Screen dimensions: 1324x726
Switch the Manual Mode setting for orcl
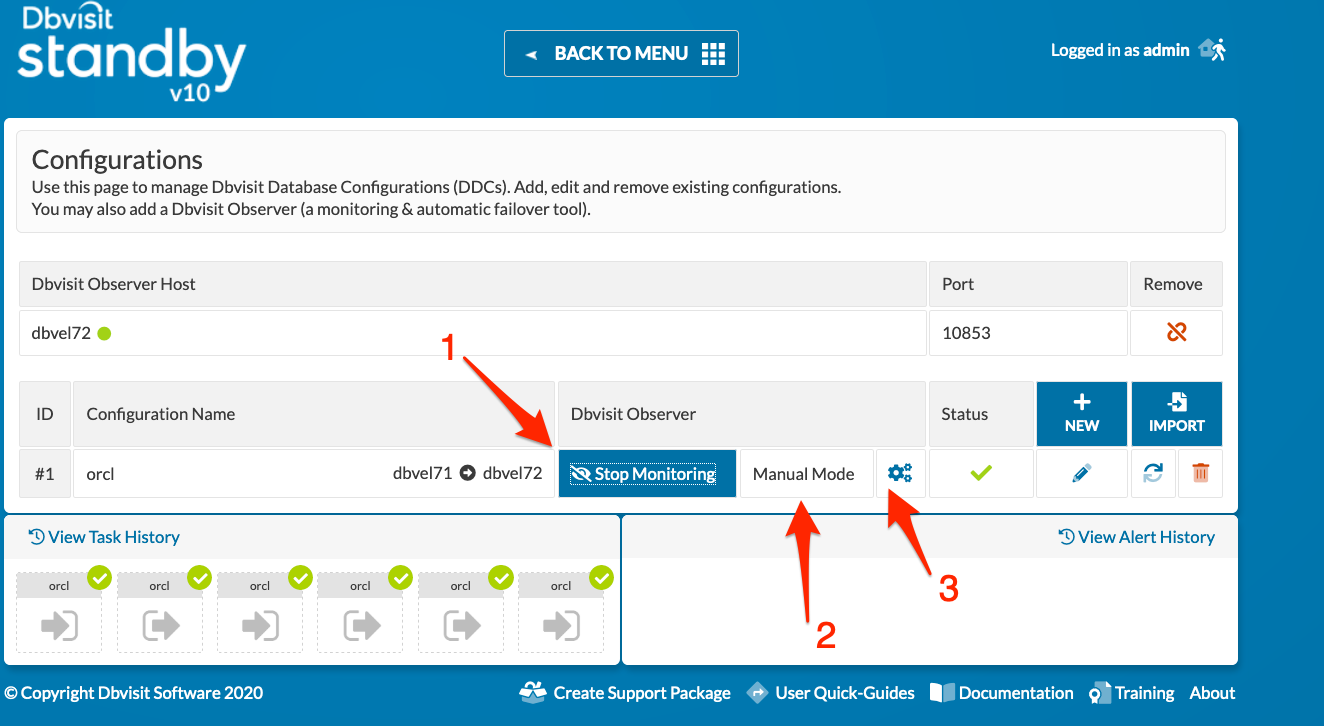coord(804,474)
